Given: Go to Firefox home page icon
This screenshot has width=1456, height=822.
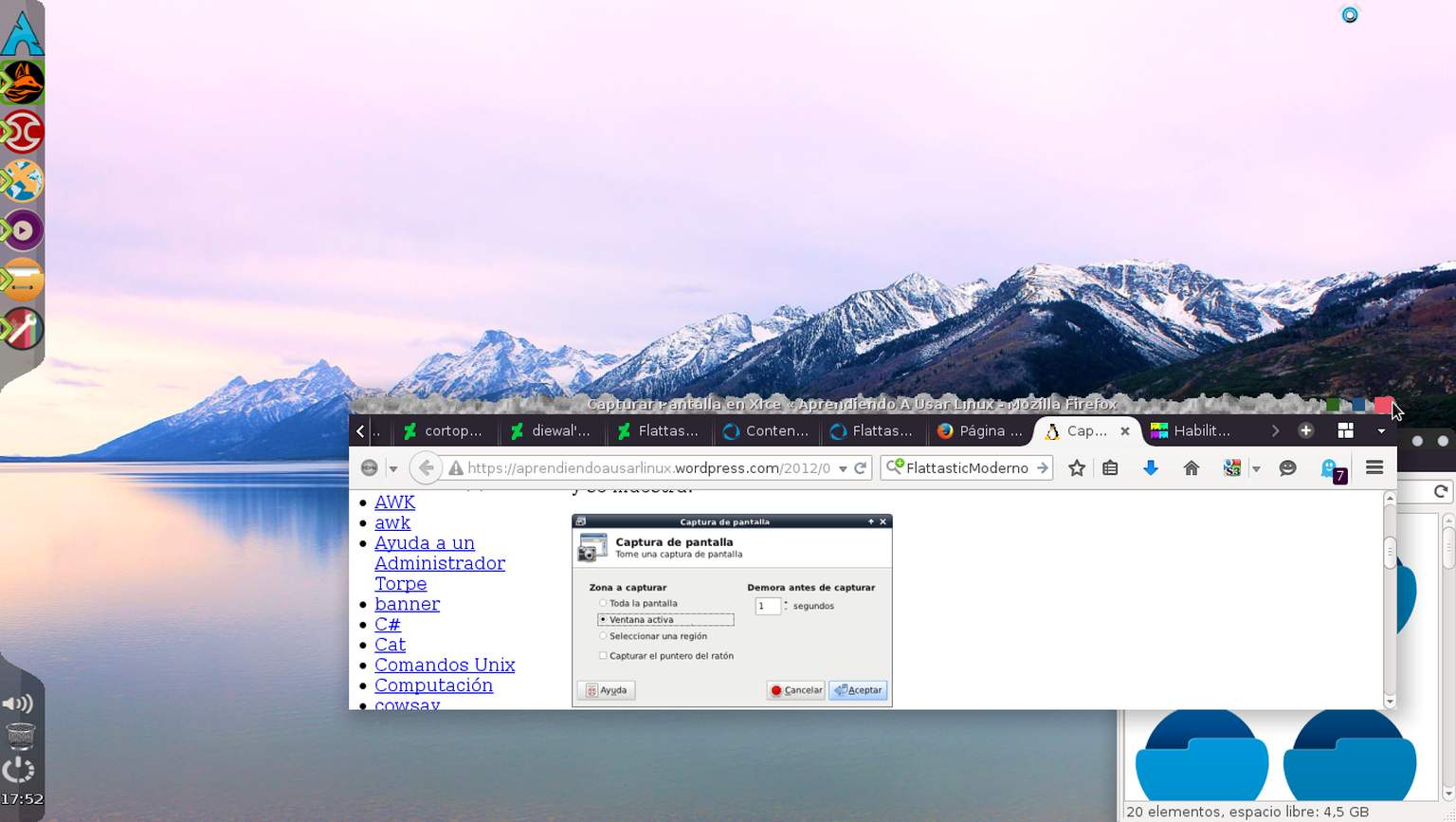Looking at the screenshot, I should 1192,467.
